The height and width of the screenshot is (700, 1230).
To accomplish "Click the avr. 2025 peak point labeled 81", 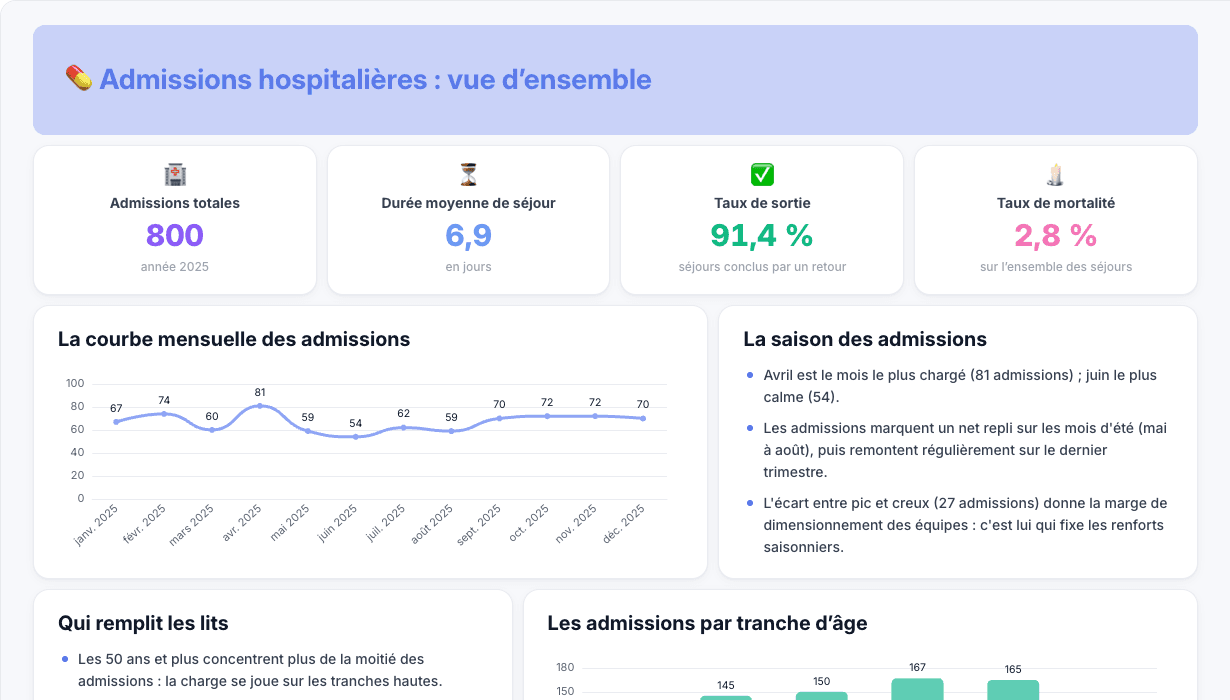I will (260, 406).
